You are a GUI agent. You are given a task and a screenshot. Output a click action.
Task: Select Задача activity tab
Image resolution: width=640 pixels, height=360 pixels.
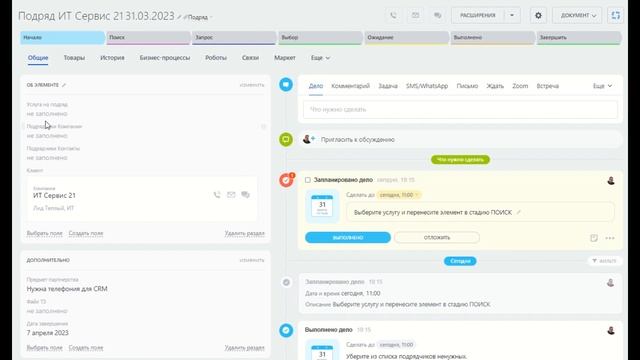(388, 86)
